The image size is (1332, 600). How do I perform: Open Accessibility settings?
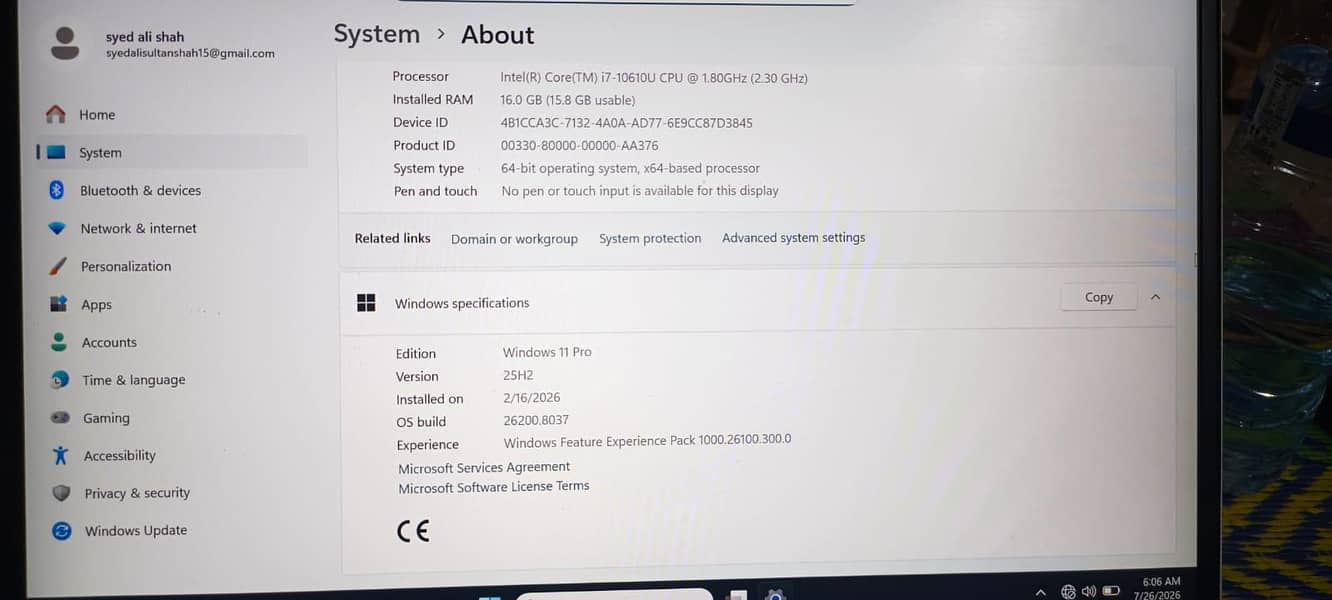(x=120, y=456)
